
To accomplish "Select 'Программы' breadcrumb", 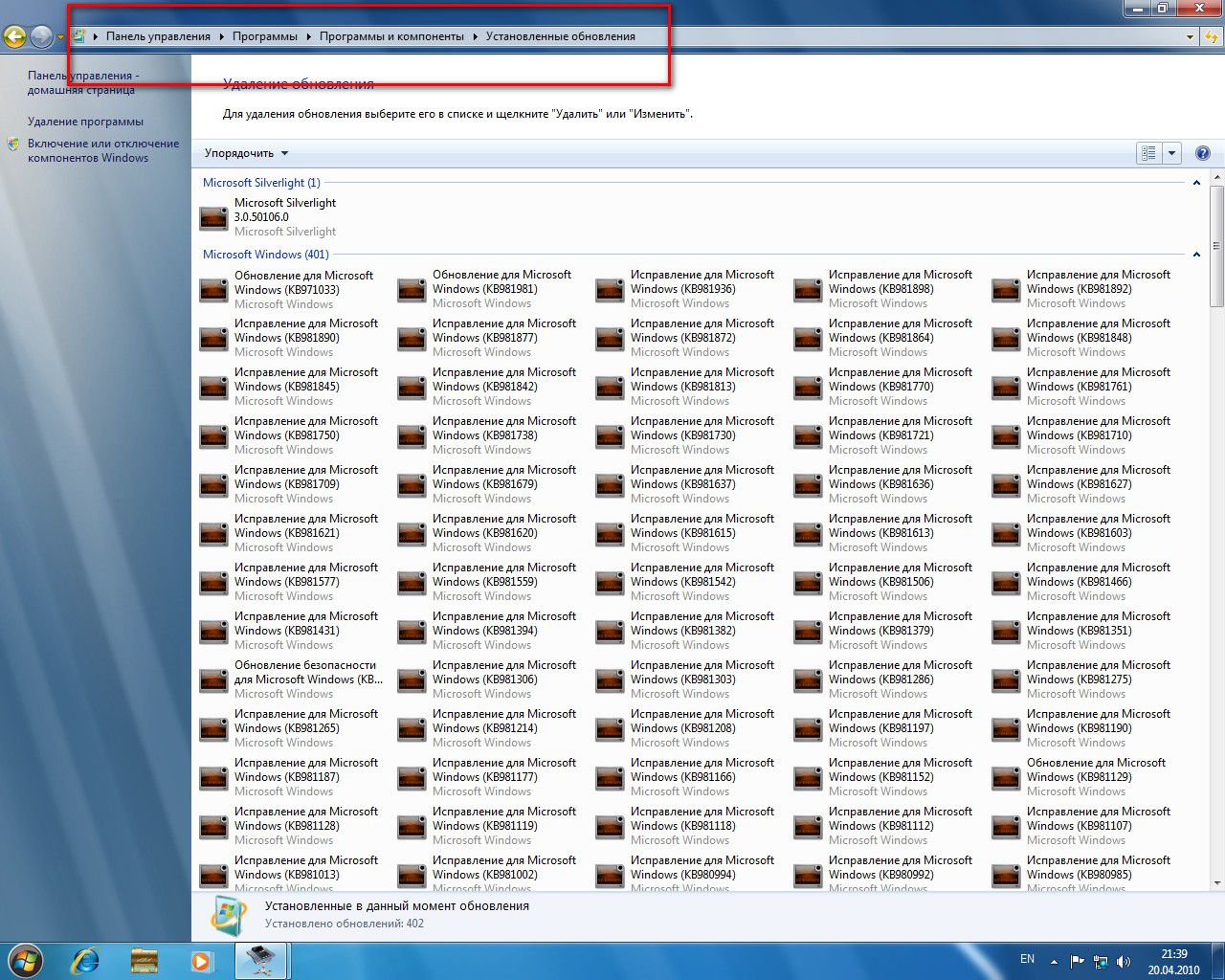I will tap(264, 36).
